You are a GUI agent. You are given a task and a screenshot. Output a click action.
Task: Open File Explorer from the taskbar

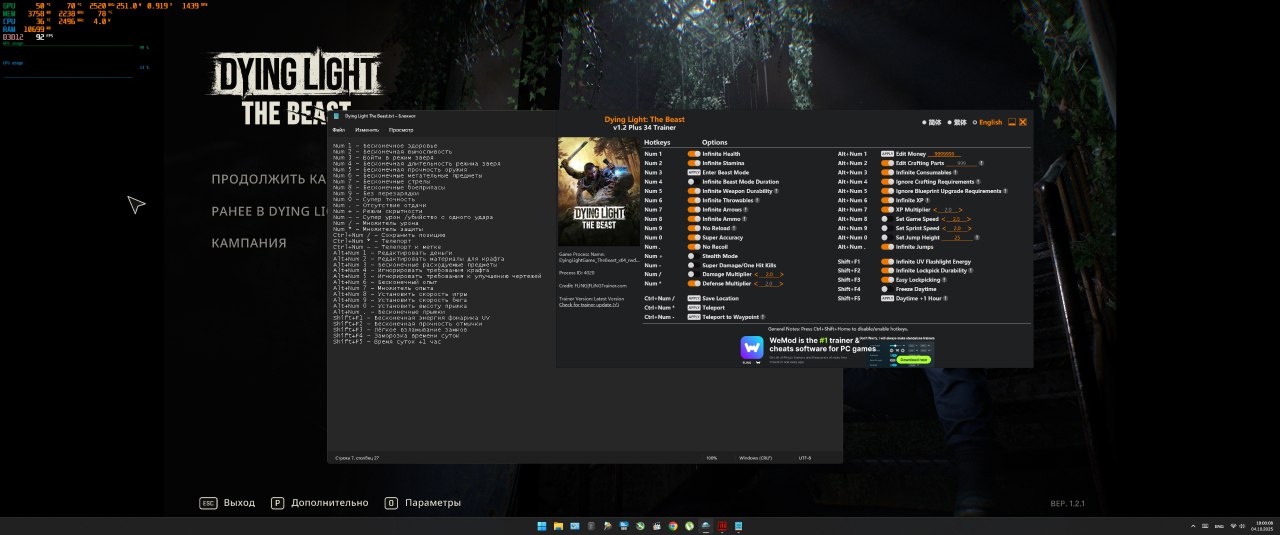click(558, 526)
